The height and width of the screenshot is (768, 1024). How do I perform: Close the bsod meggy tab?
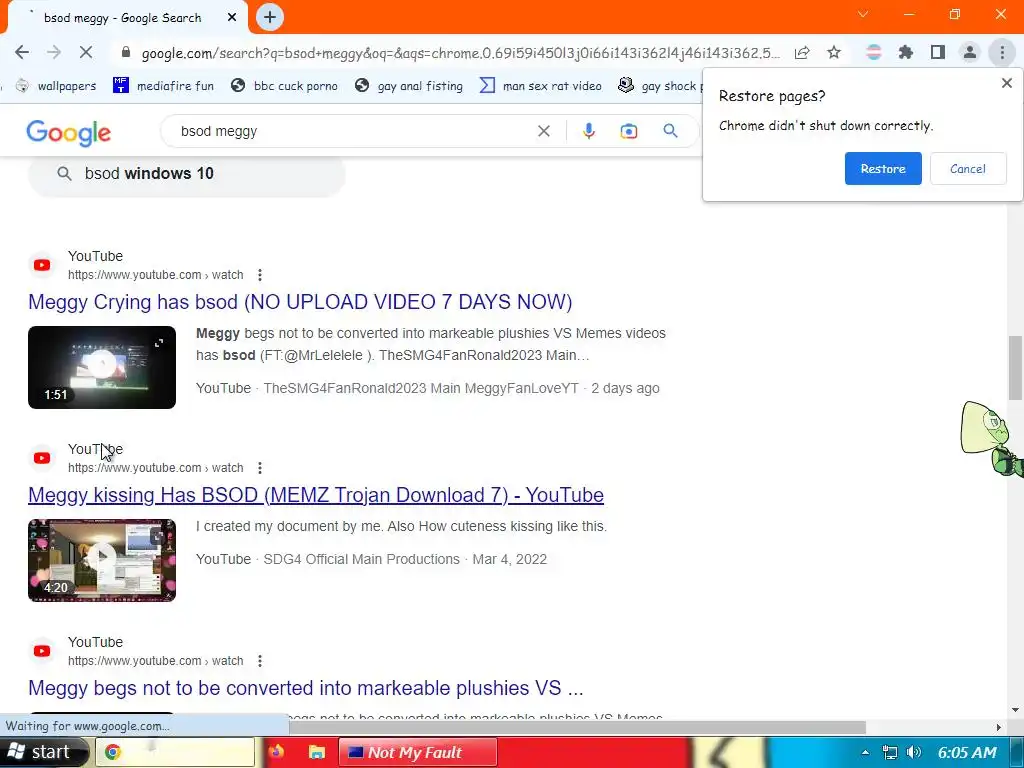232,18
